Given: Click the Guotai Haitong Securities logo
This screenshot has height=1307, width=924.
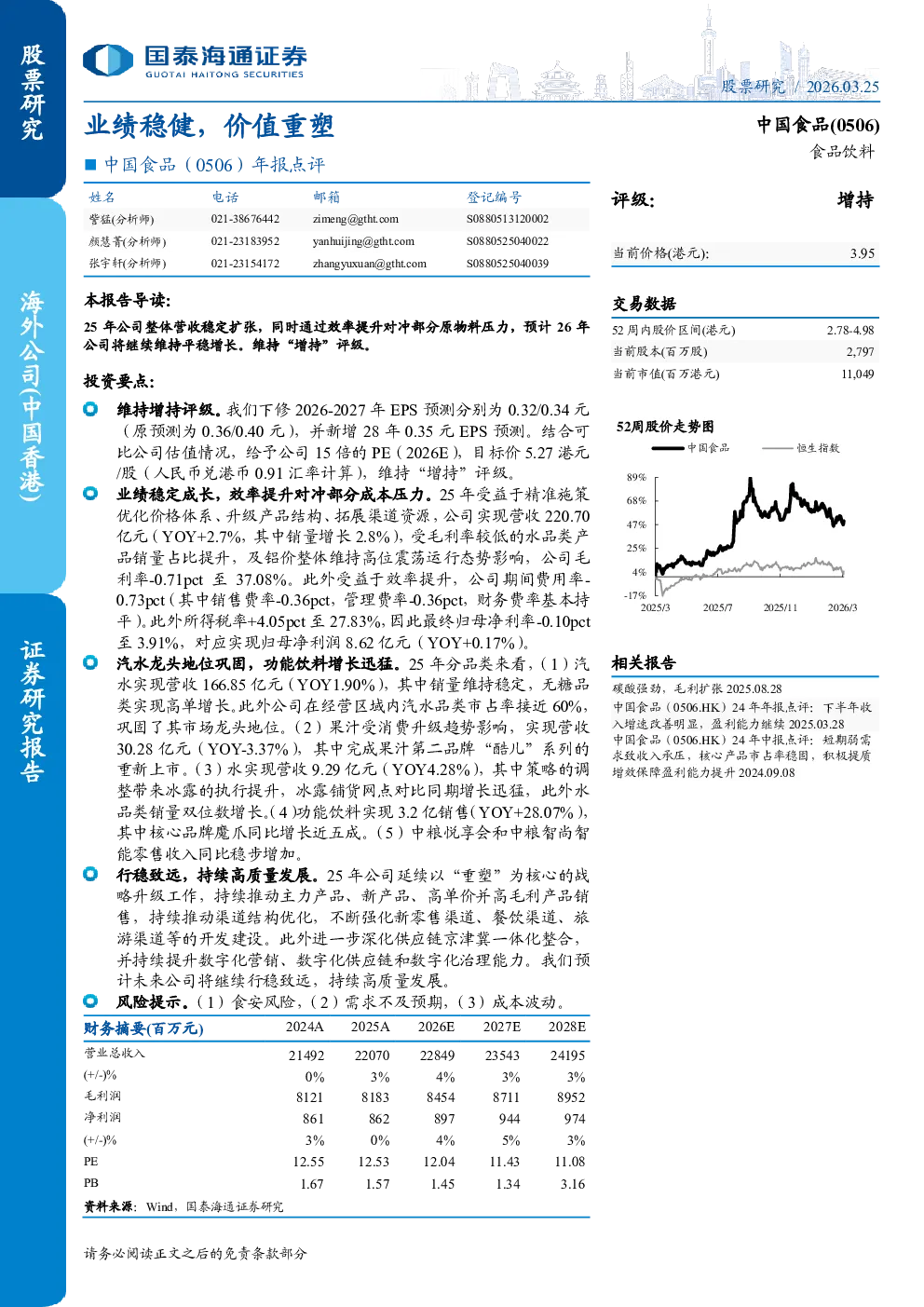Looking at the screenshot, I should [x=194, y=61].
